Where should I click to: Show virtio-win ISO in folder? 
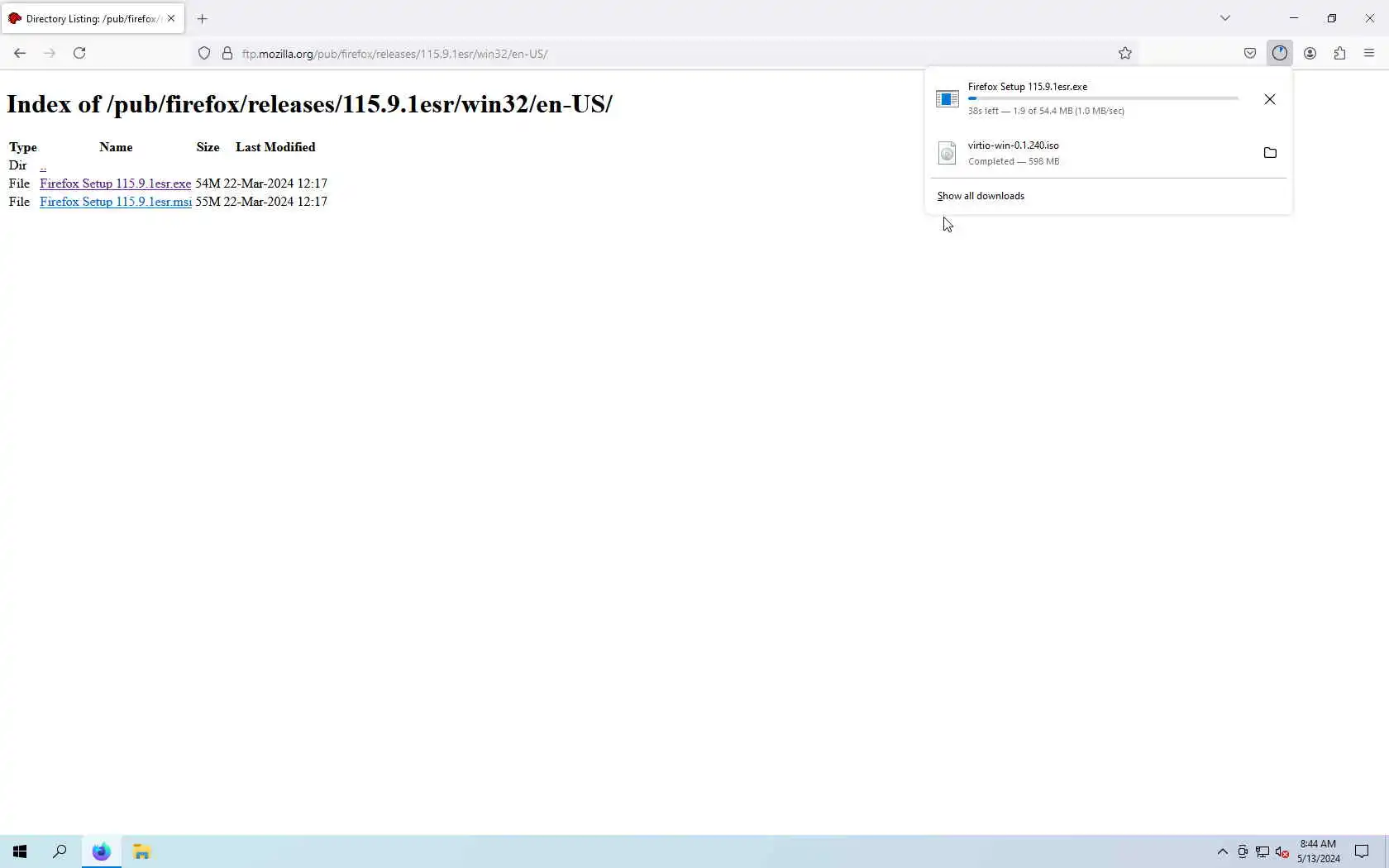point(1270,153)
